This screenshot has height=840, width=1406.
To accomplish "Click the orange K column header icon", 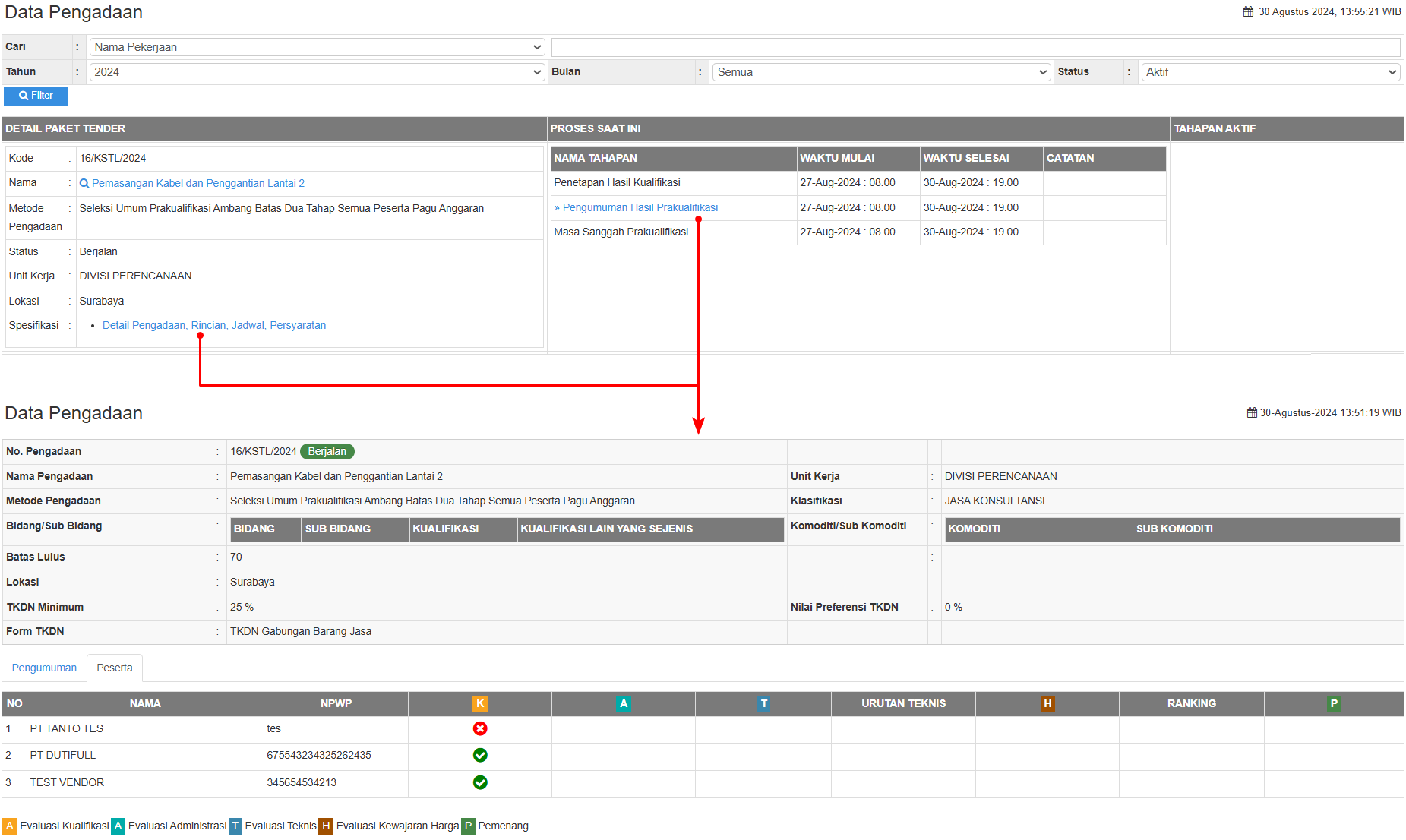I will click(480, 703).
